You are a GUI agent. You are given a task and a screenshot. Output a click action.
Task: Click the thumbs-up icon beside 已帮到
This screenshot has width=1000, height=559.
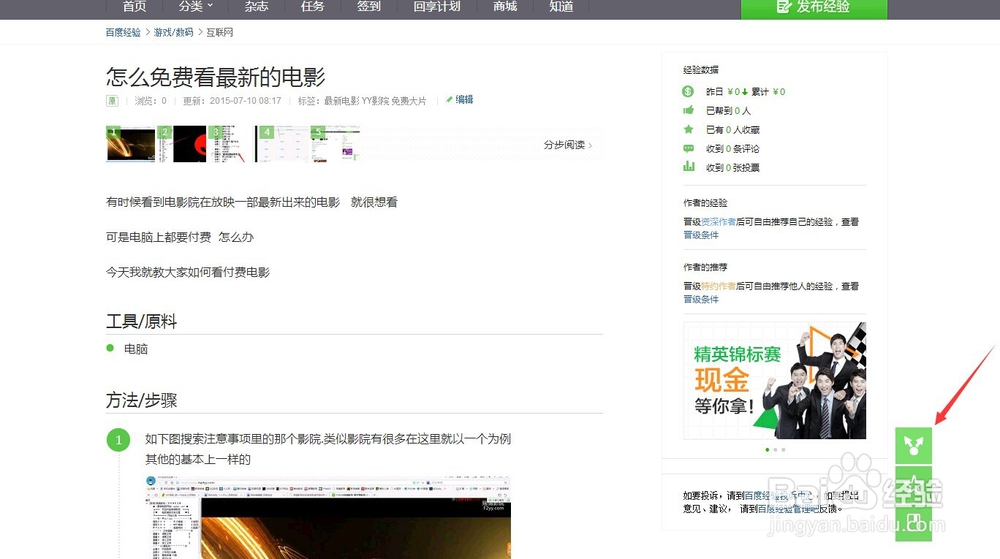688,110
